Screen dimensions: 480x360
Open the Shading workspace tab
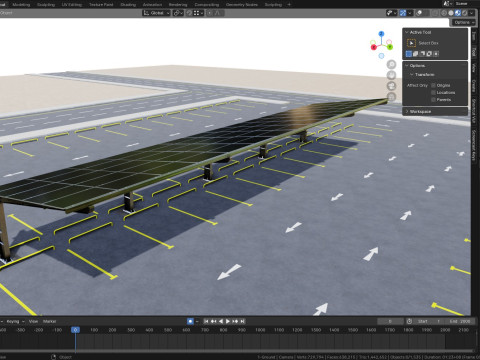pyautogui.click(x=128, y=5)
